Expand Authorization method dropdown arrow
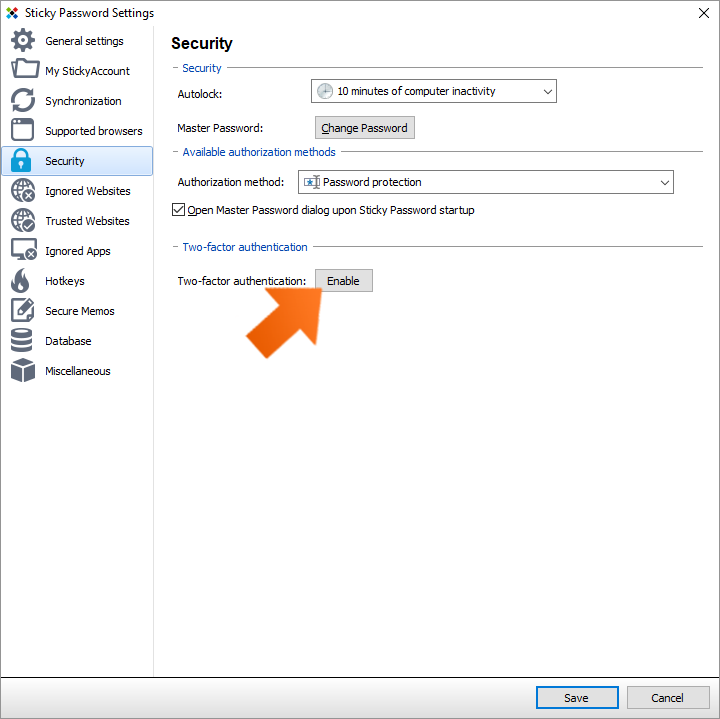 coord(664,182)
